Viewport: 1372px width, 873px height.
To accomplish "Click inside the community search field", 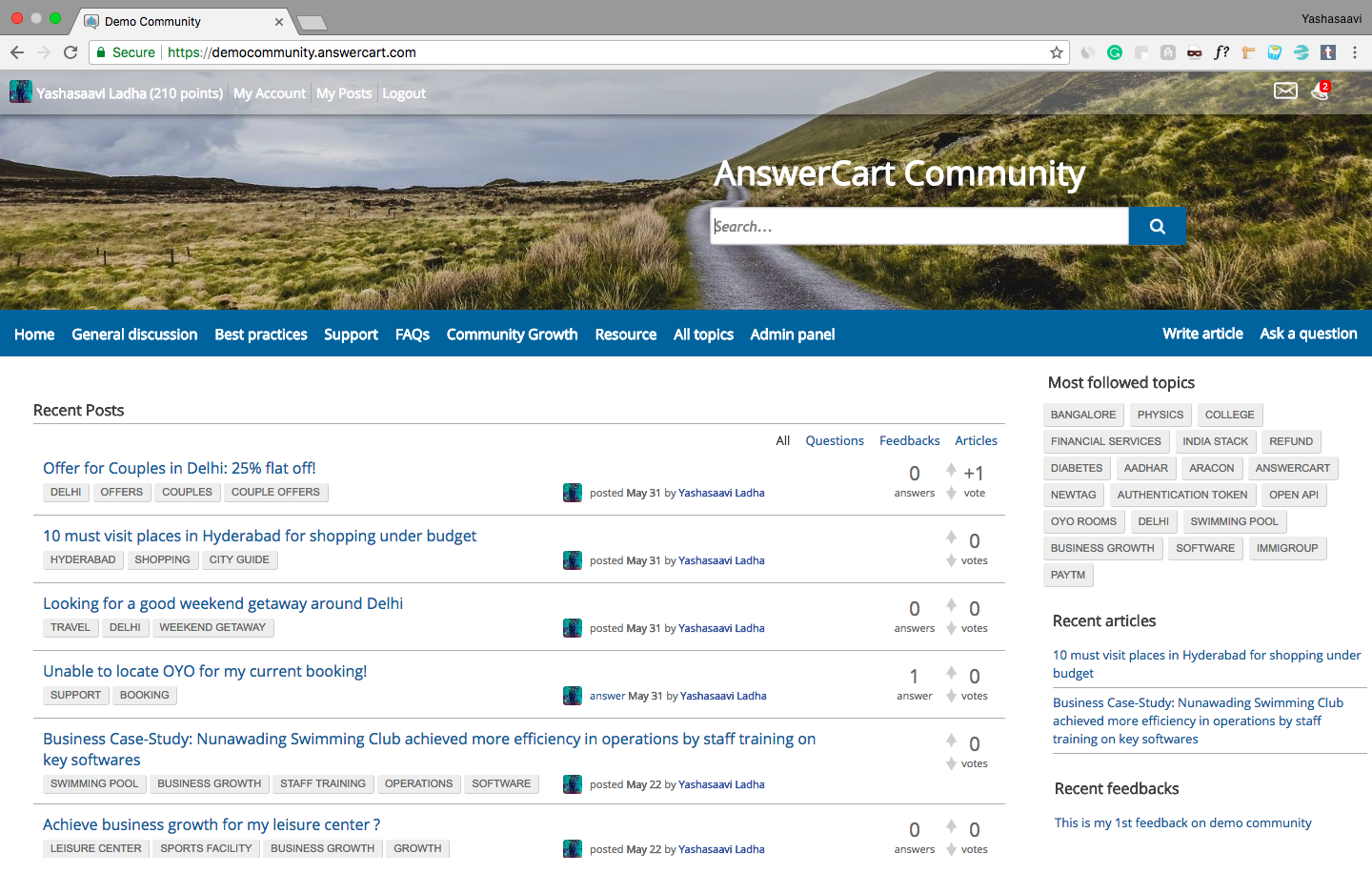I will 918,226.
